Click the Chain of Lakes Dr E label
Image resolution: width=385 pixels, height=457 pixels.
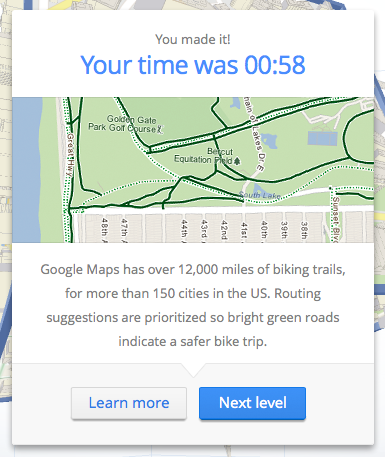click(254, 133)
